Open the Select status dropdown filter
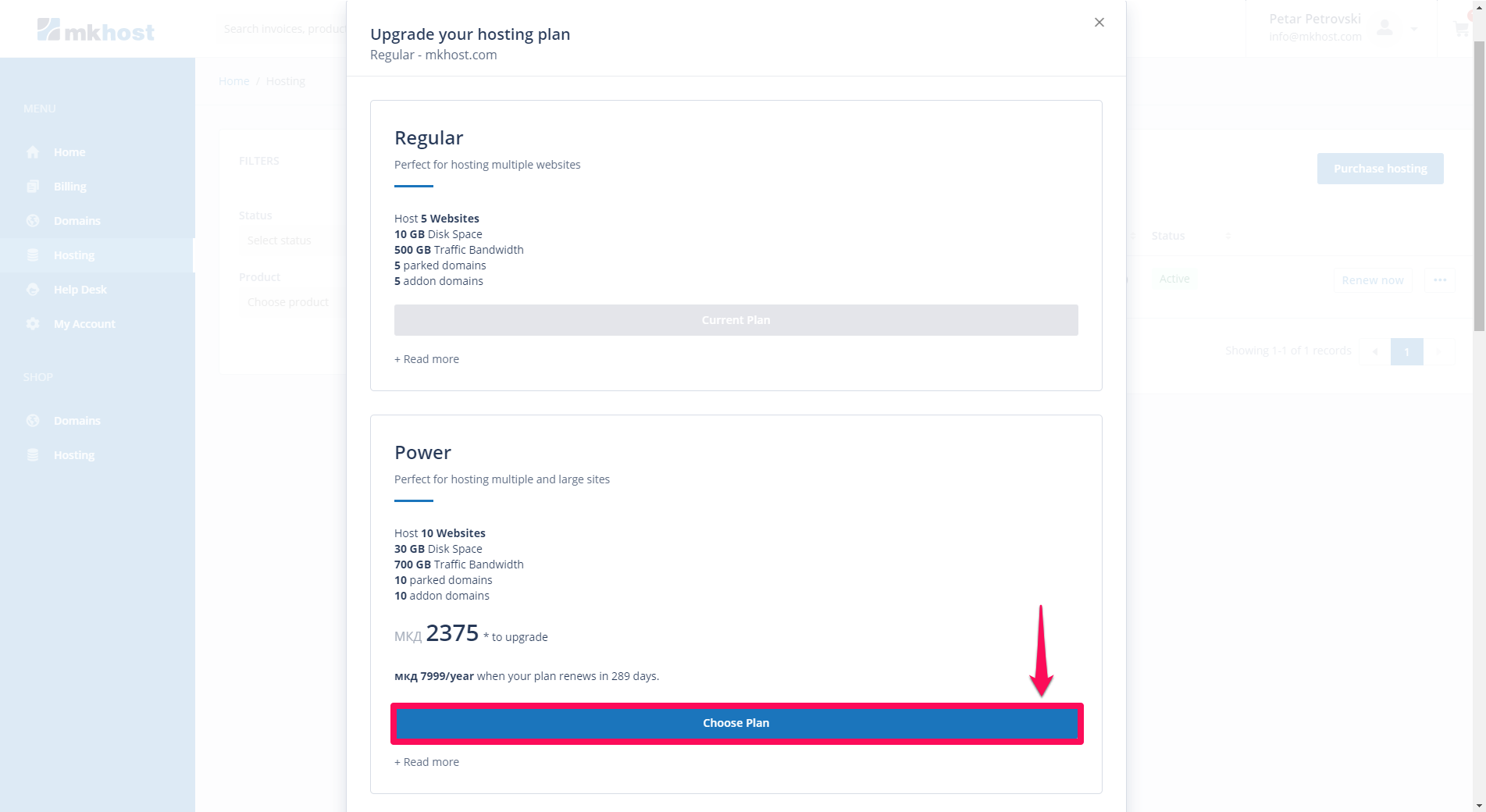The width and height of the screenshot is (1486, 812). (289, 240)
